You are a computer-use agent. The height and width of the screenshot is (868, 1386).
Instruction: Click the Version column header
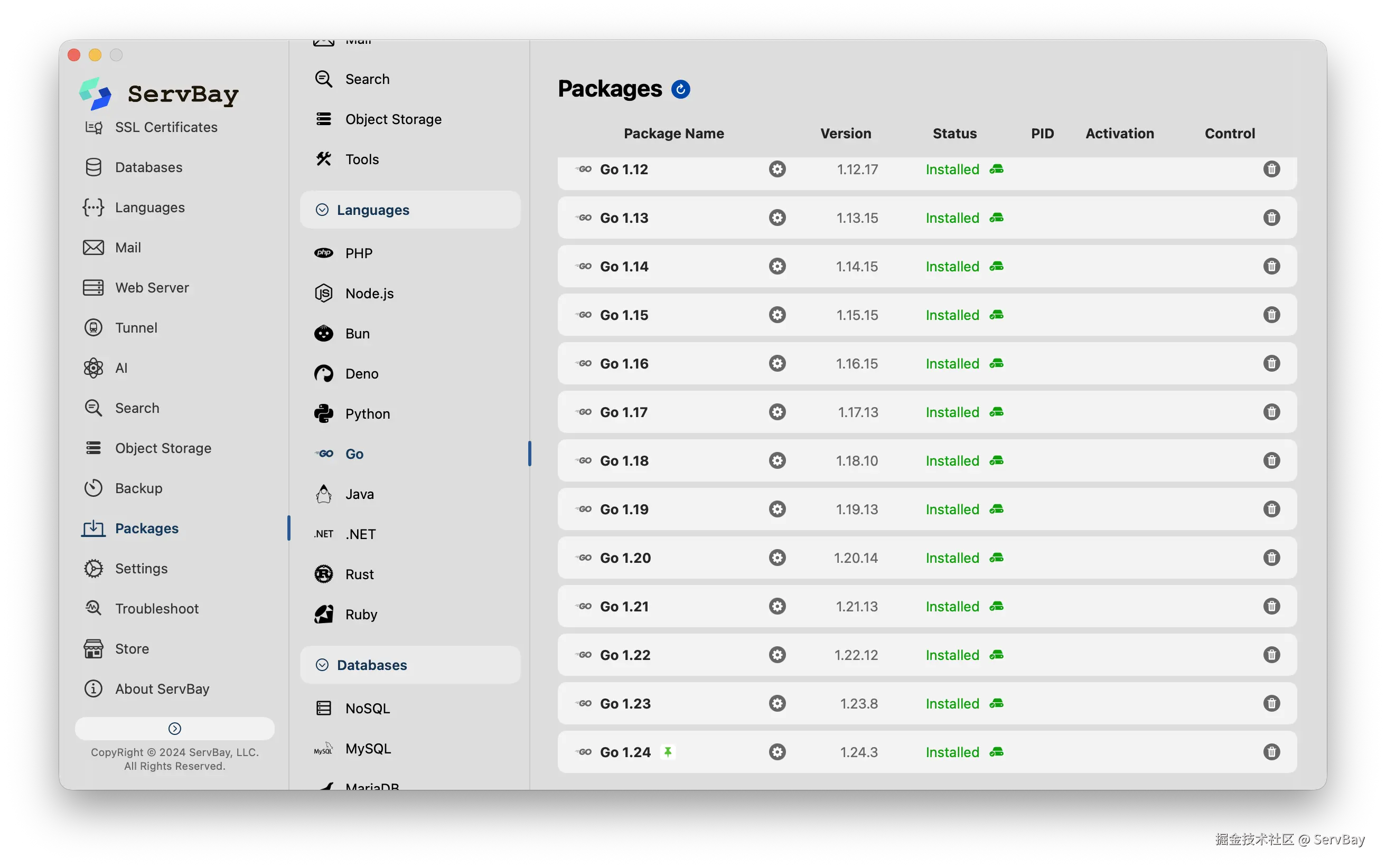pyautogui.click(x=845, y=134)
